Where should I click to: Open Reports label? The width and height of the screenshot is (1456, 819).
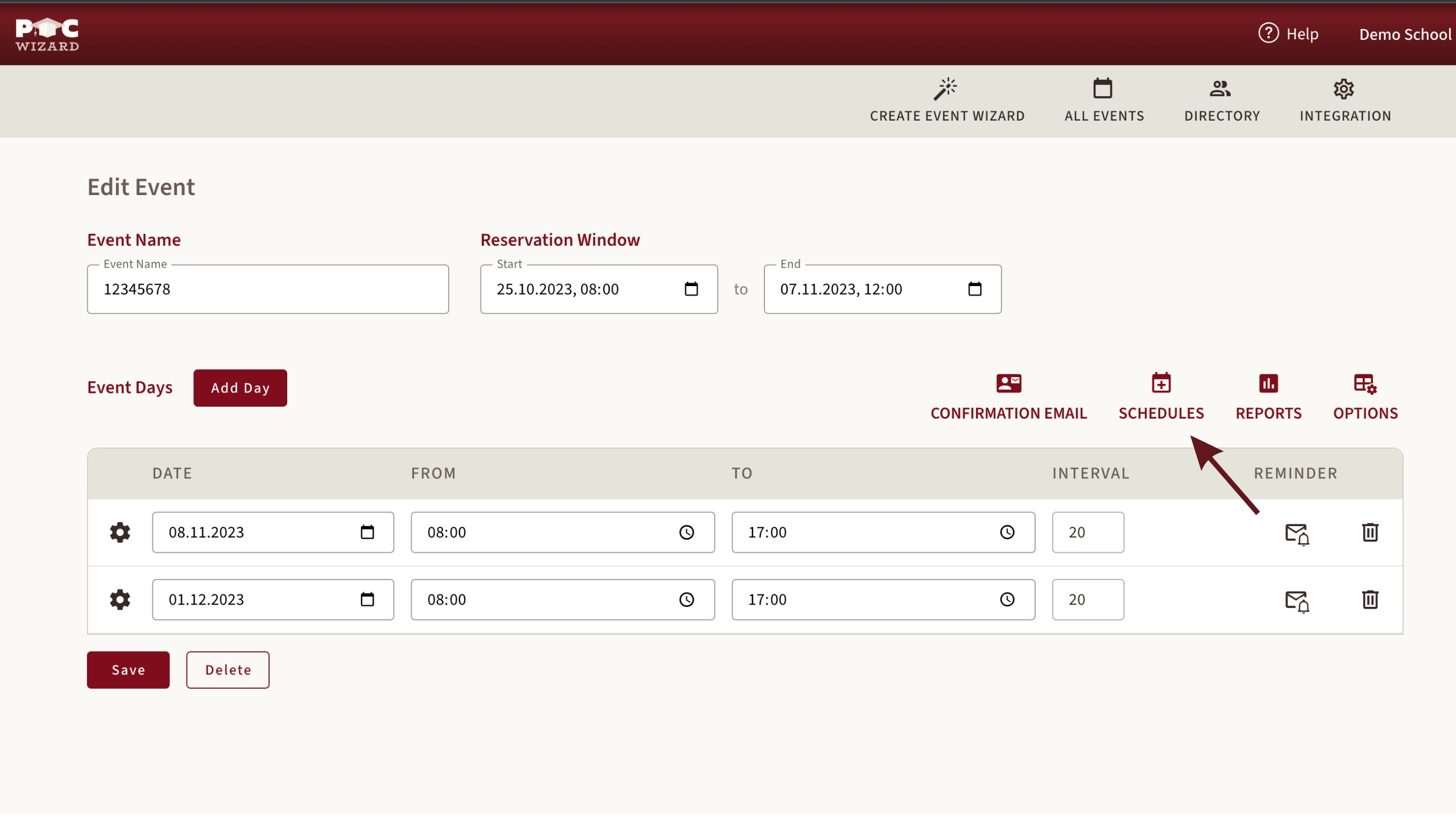1268,413
